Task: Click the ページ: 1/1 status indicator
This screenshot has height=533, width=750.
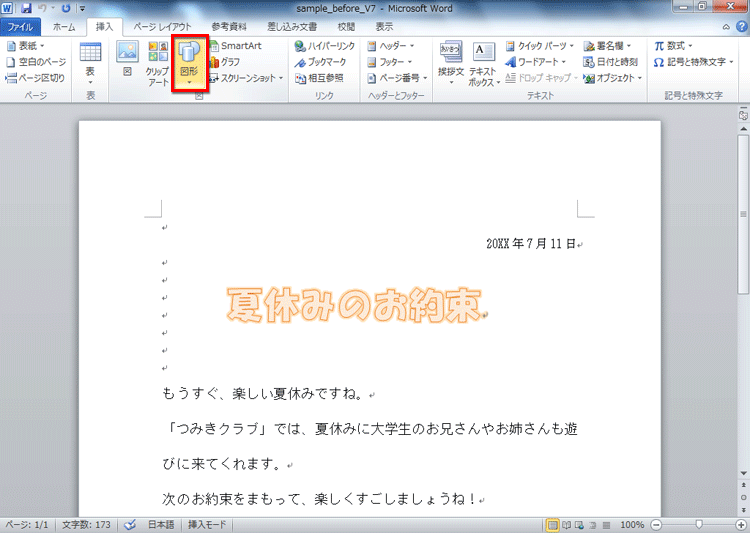Action: [x=27, y=525]
